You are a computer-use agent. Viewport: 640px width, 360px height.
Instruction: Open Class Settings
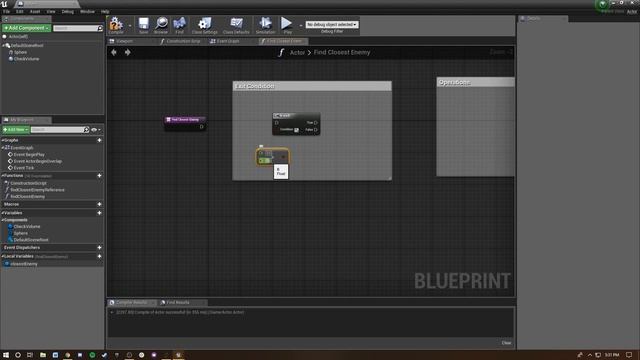point(204,25)
